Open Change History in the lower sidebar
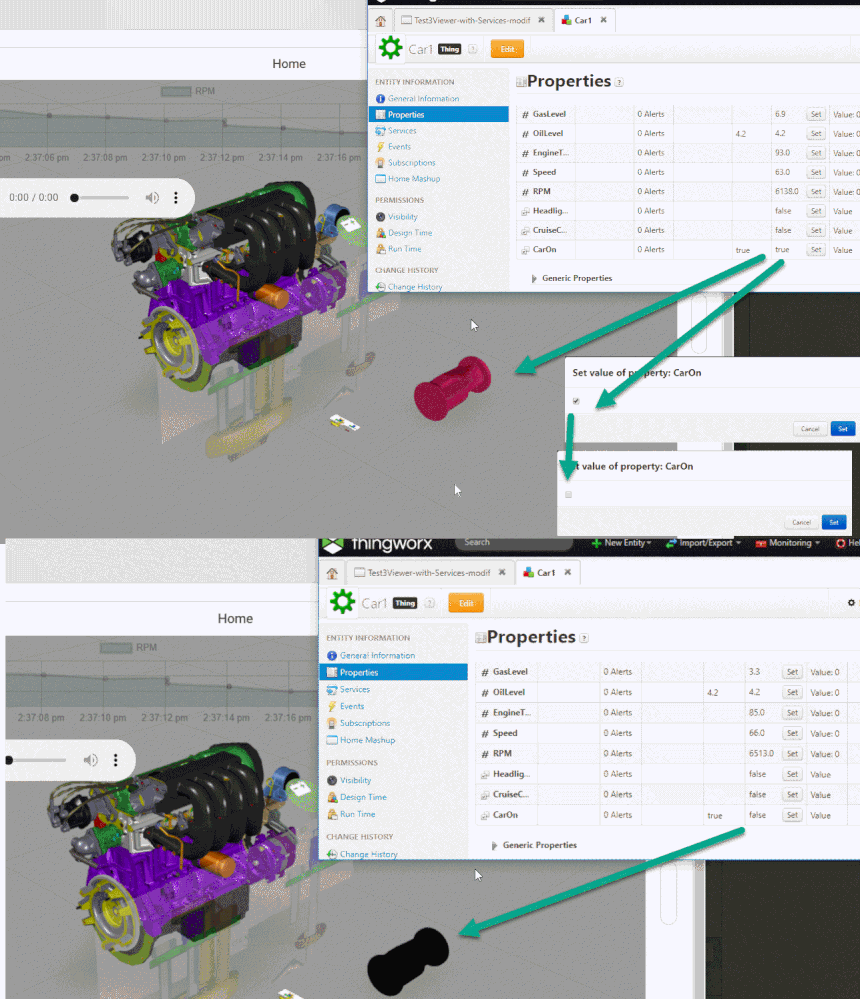The height and width of the screenshot is (999, 860). pyautogui.click(x=362, y=854)
